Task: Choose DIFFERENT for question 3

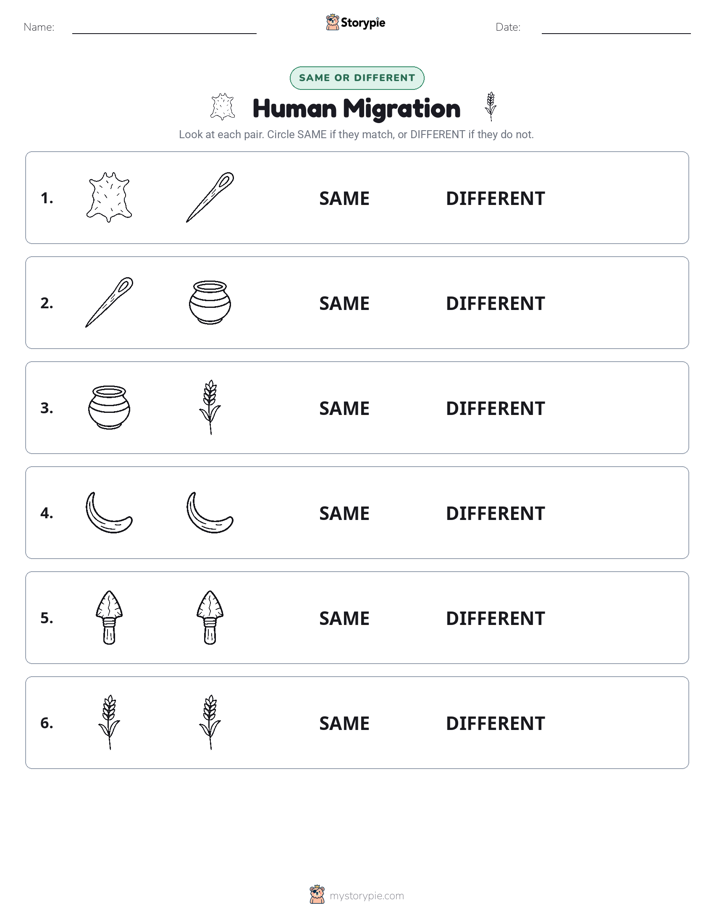Action: coord(495,408)
